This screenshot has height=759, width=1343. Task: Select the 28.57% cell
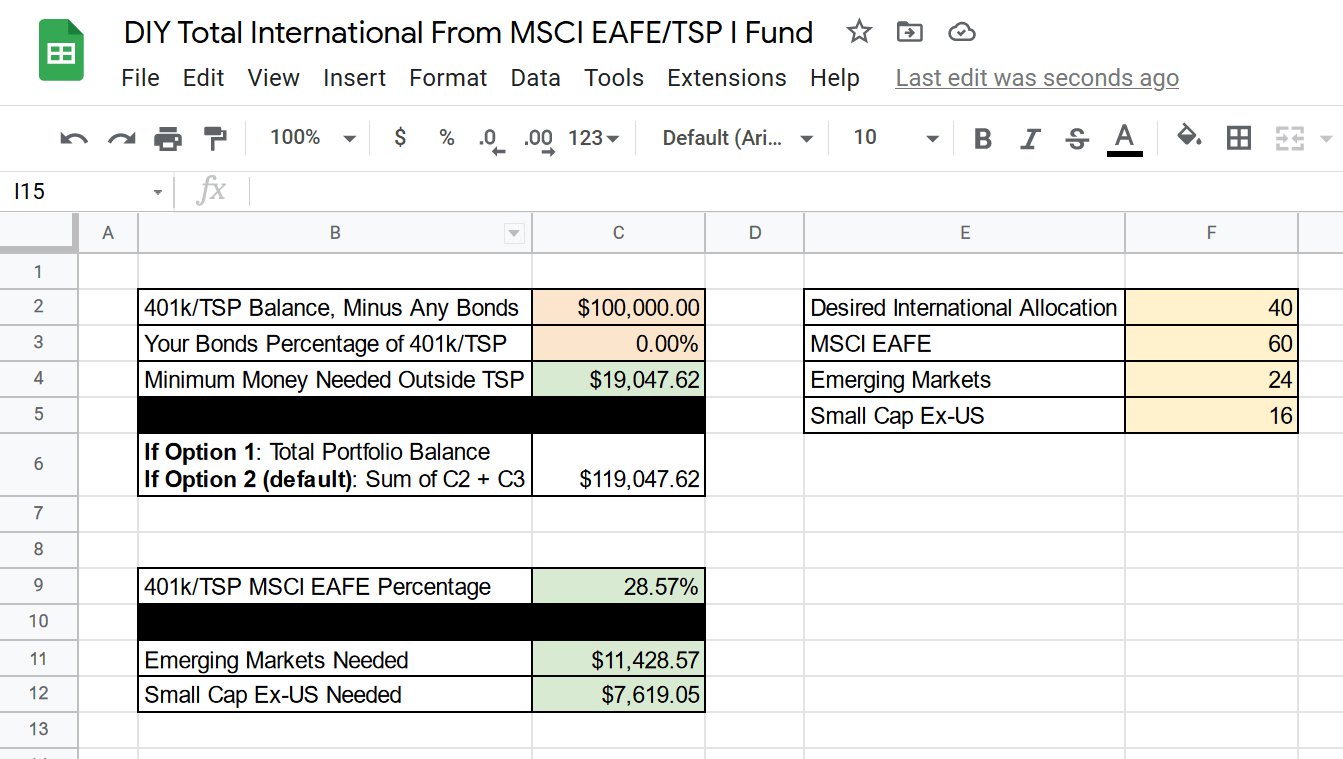pyautogui.click(x=618, y=586)
